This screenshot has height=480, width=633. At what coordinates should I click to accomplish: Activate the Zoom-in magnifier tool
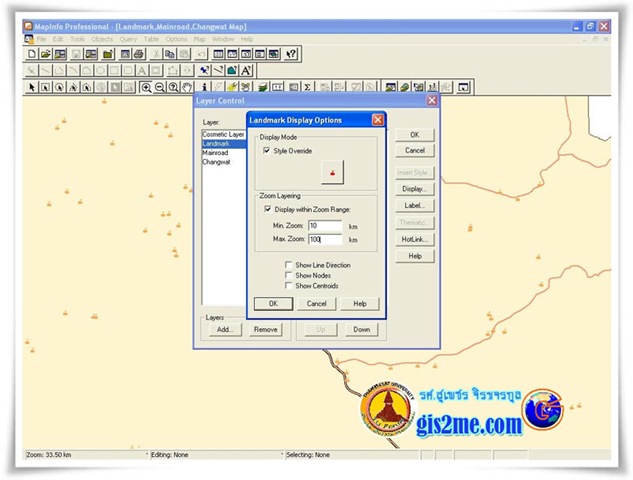[x=146, y=87]
